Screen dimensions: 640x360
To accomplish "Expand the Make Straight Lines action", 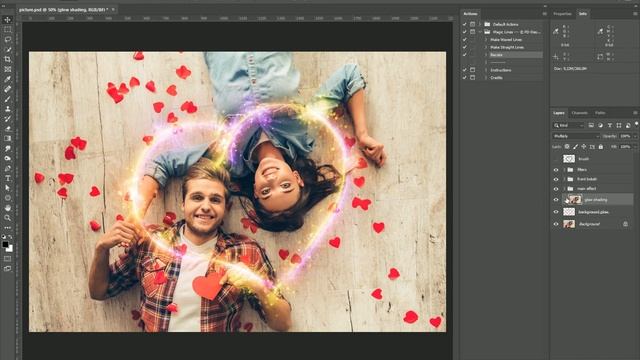I will (486, 47).
